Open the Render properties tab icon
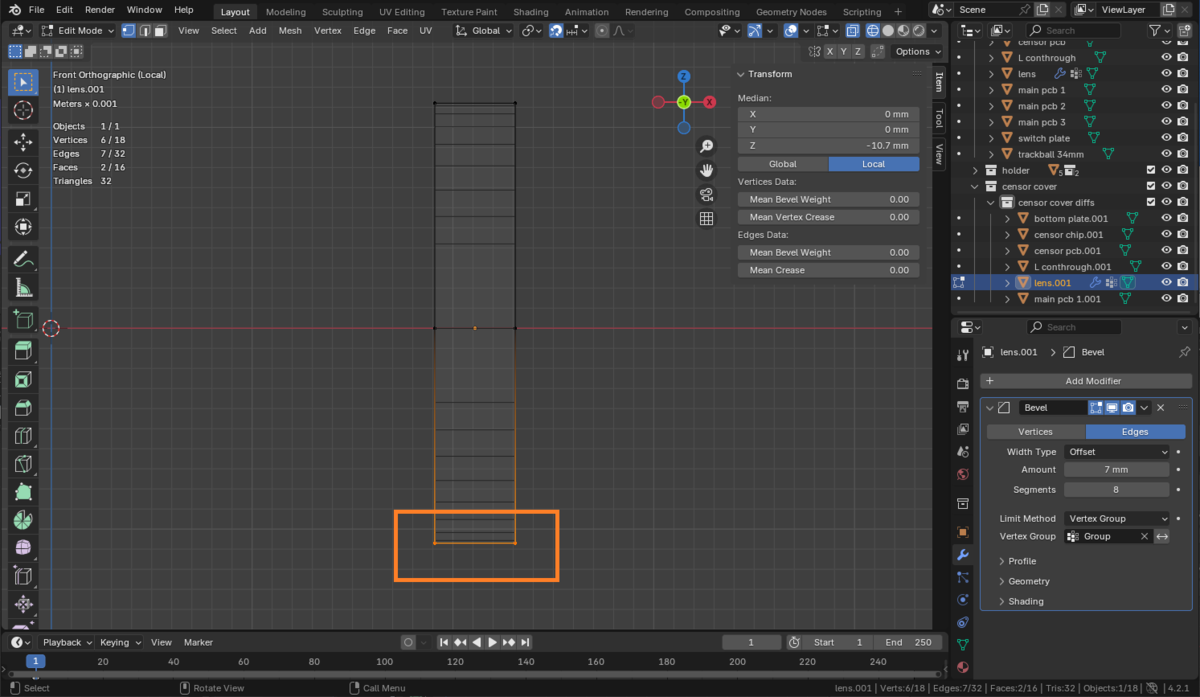Screen dimensions: 1200x697 [x=963, y=384]
